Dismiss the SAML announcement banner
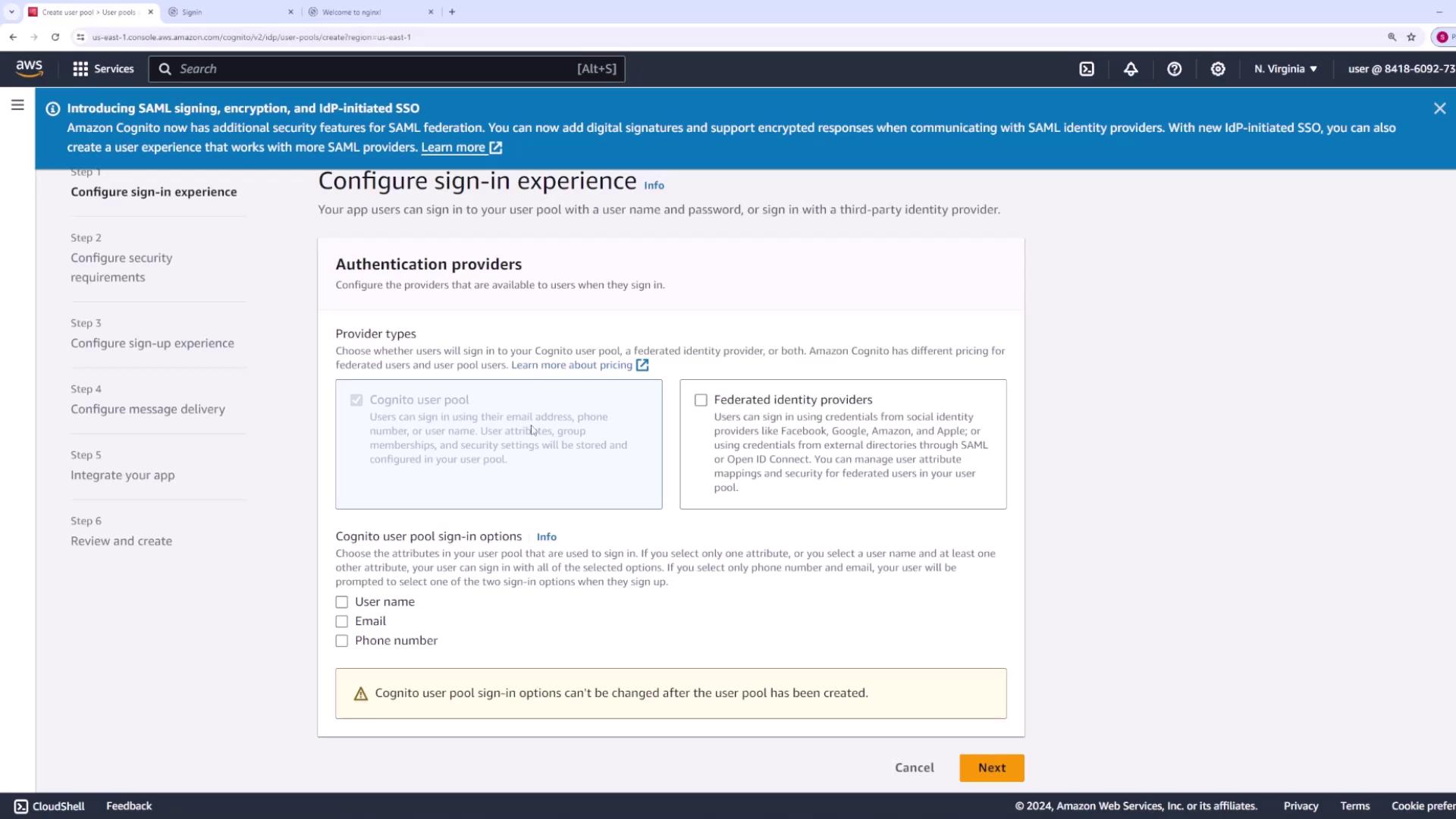 click(x=1439, y=108)
